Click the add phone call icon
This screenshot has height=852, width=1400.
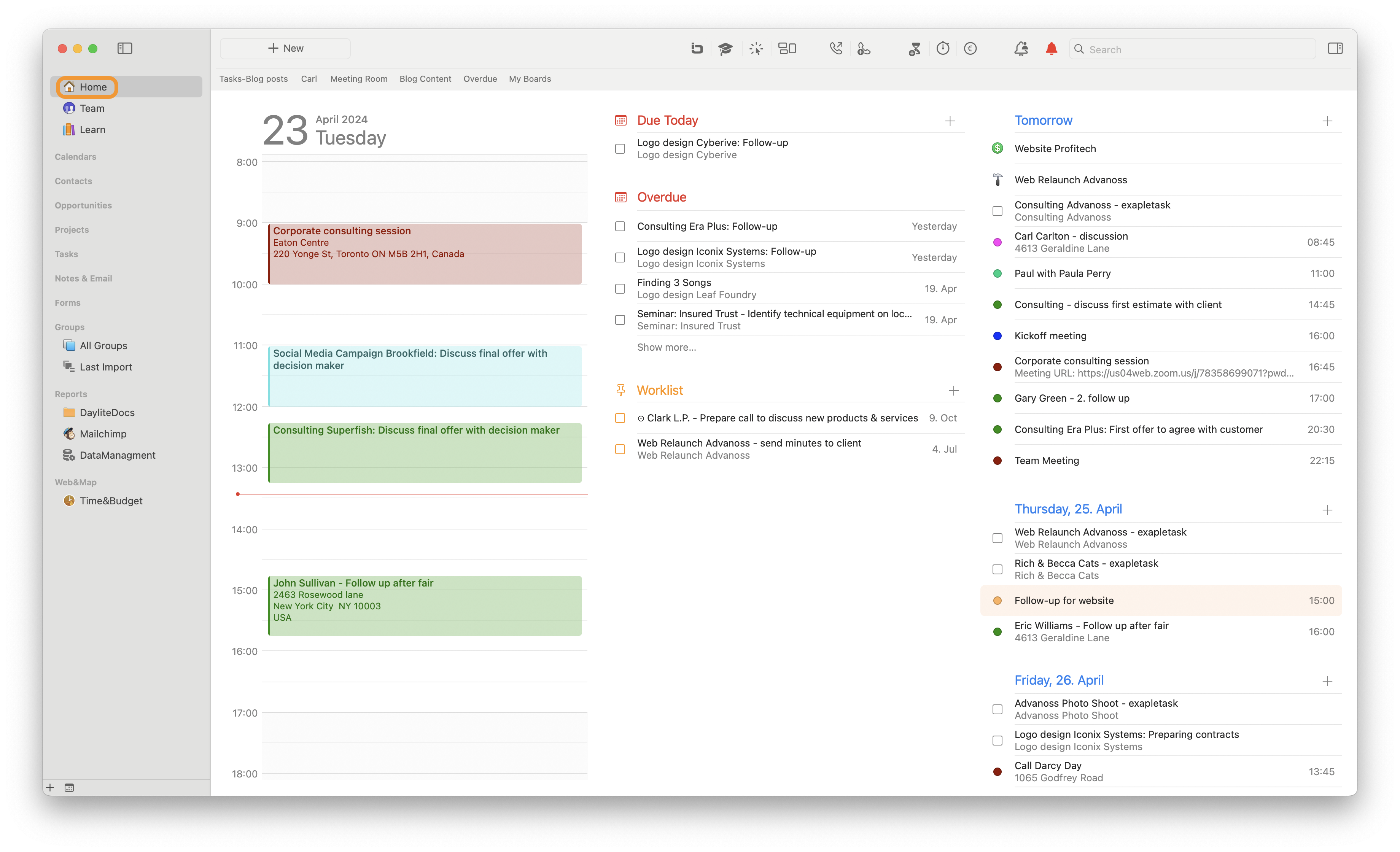tap(864, 49)
